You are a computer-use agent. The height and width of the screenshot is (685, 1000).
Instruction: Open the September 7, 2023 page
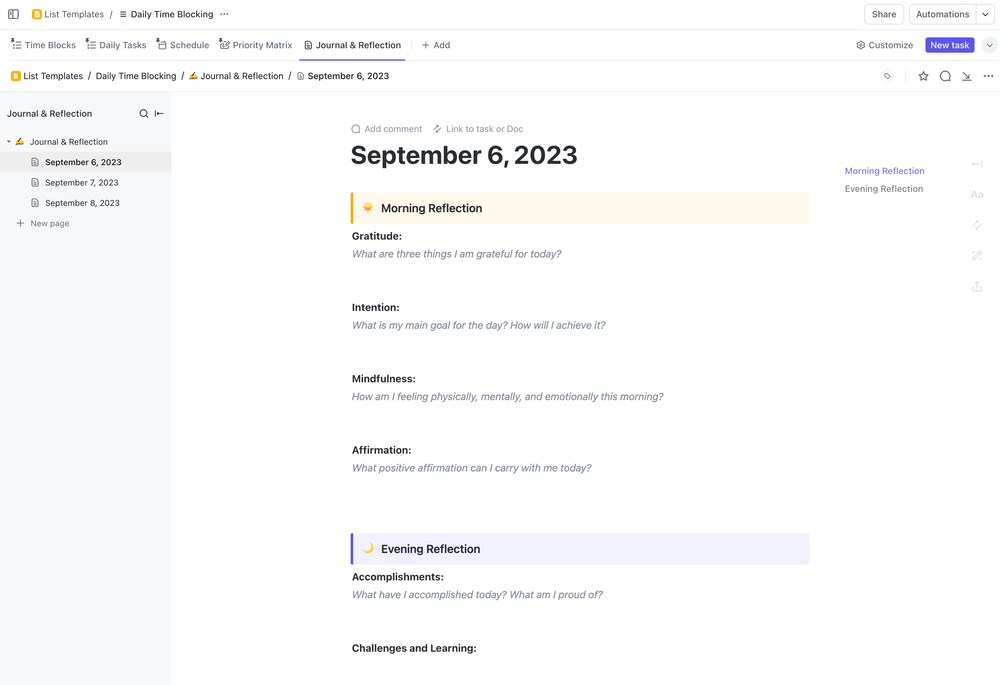pos(81,183)
